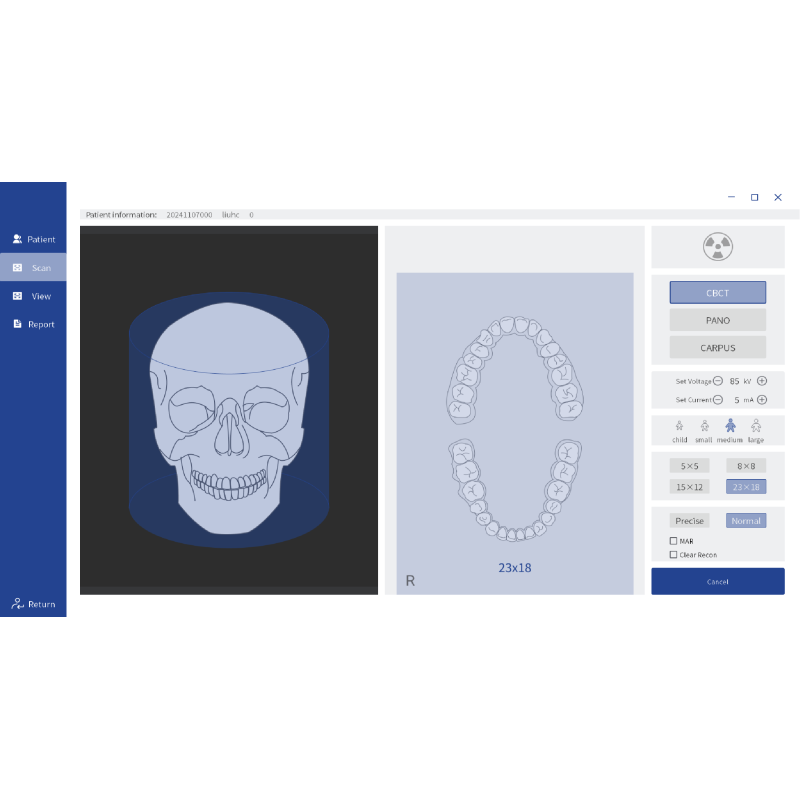Viewport: 800px width, 800px height.
Task: Switch to Normal scan quality
Action: (746, 521)
